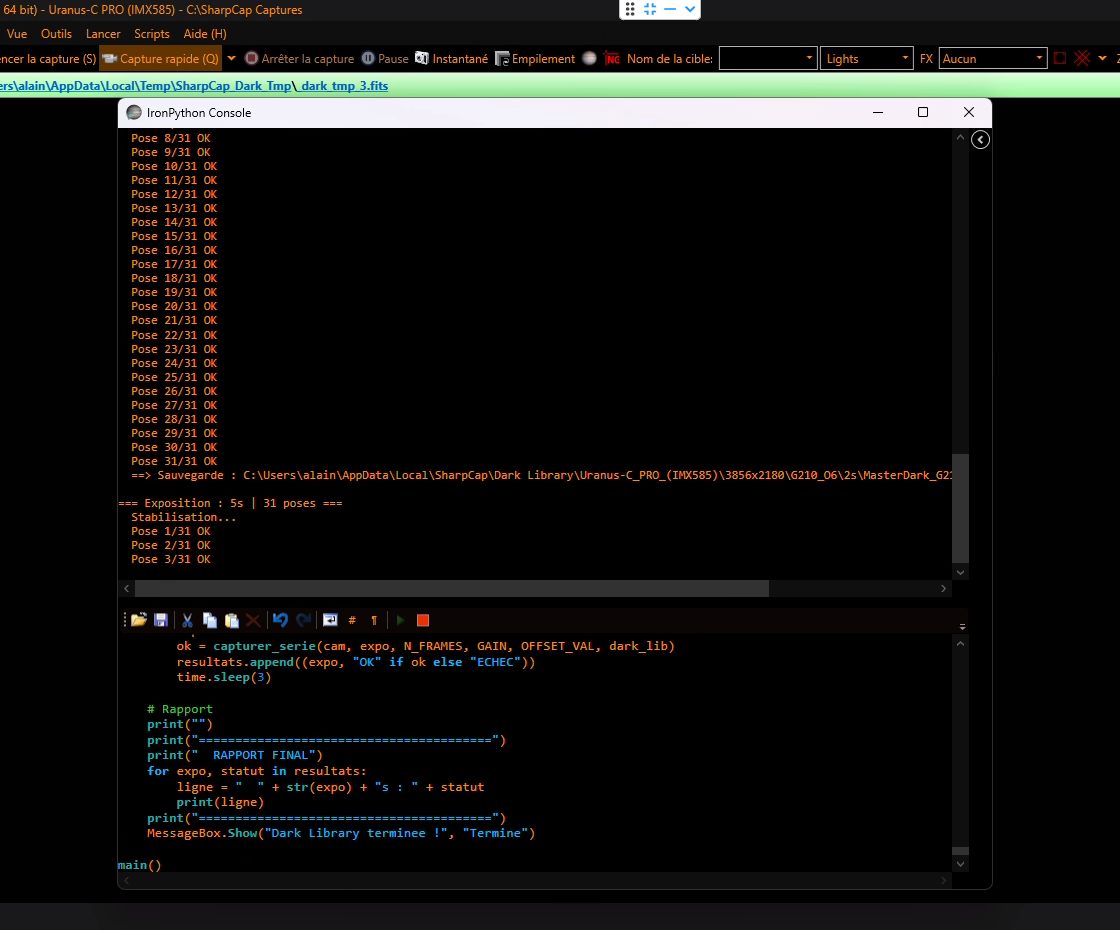Click the red NC icon in the toolbar
1120x930 pixels.
611,59
